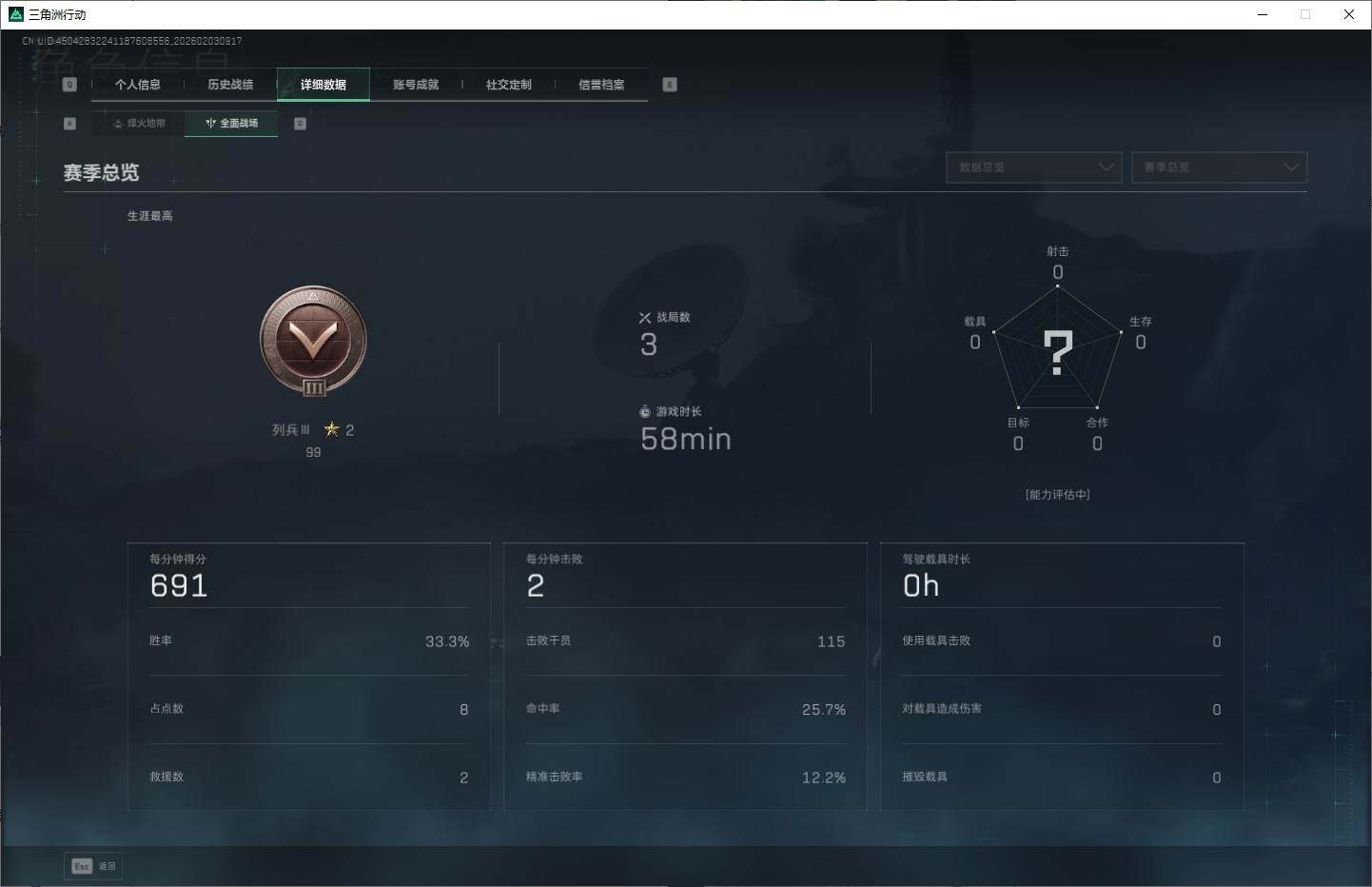Click the 合作 radar label
The height and width of the screenshot is (887, 1372).
pos(1097,423)
